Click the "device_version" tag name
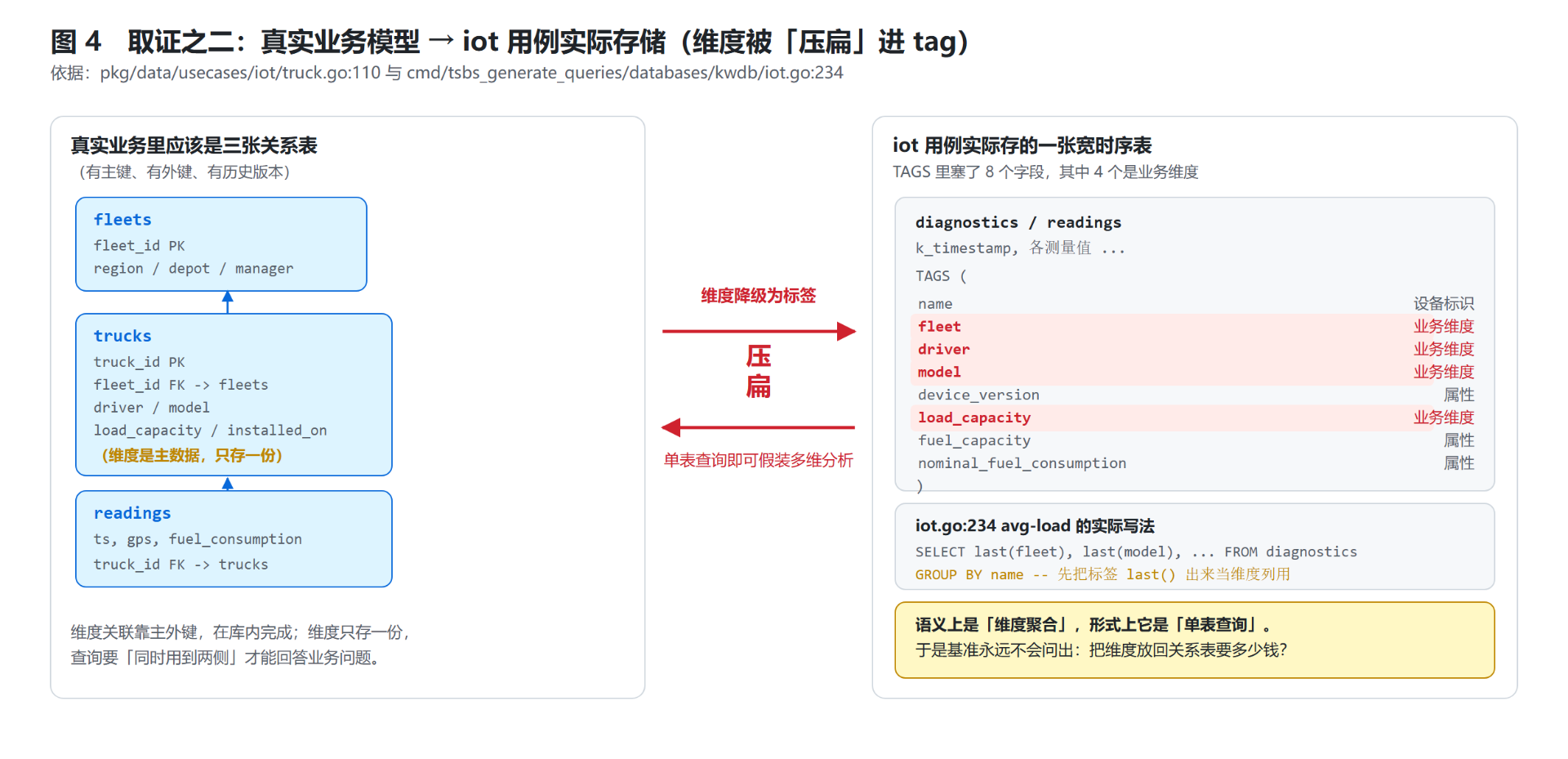 (978, 395)
